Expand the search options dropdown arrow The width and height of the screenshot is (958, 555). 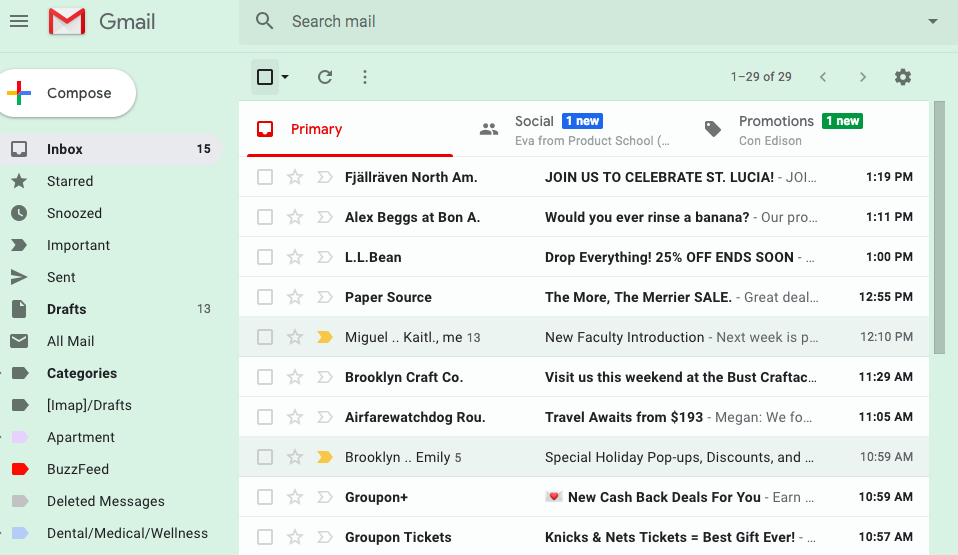tap(933, 21)
